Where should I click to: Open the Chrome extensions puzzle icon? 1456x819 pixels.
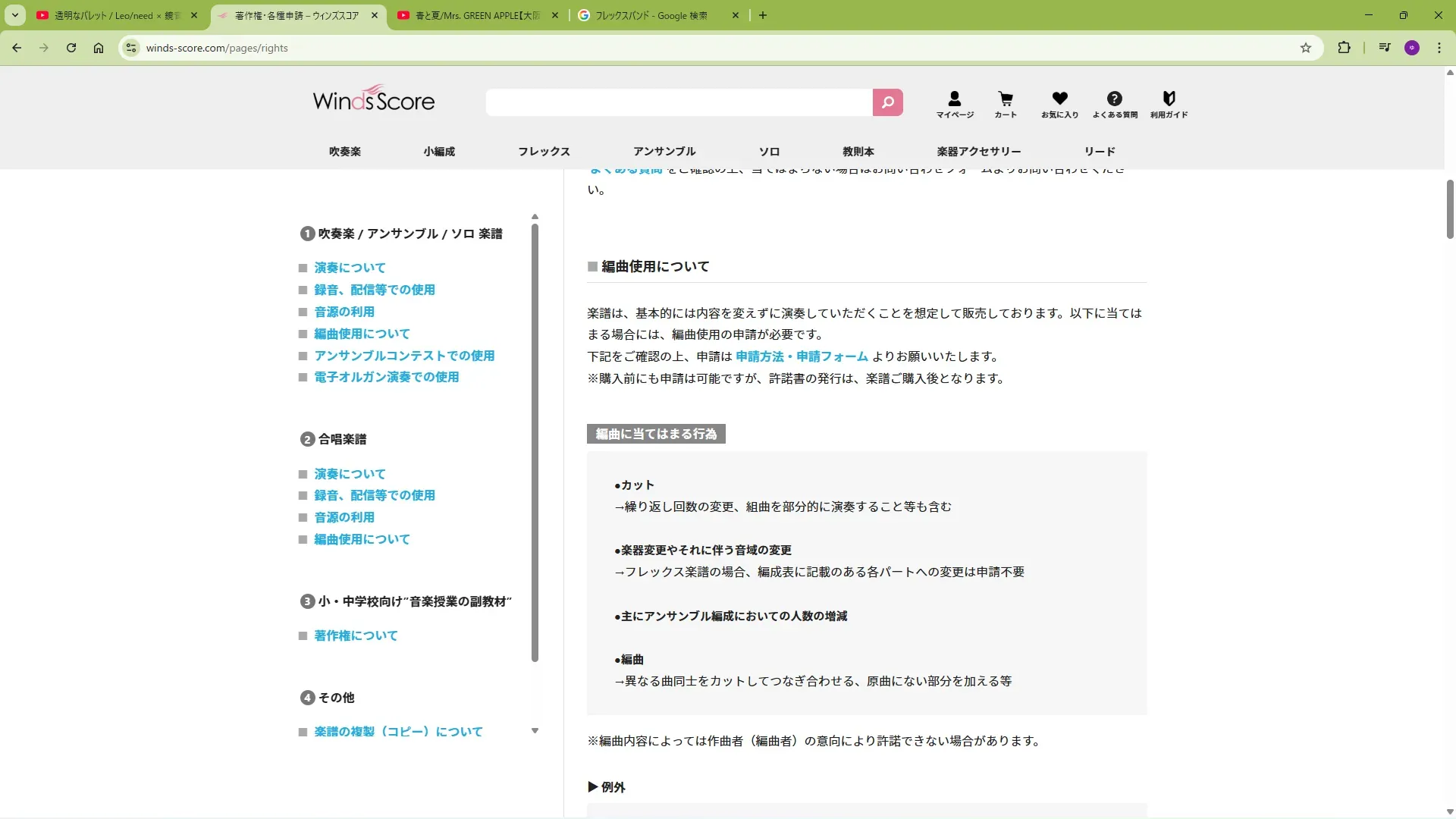pos(1344,48)
